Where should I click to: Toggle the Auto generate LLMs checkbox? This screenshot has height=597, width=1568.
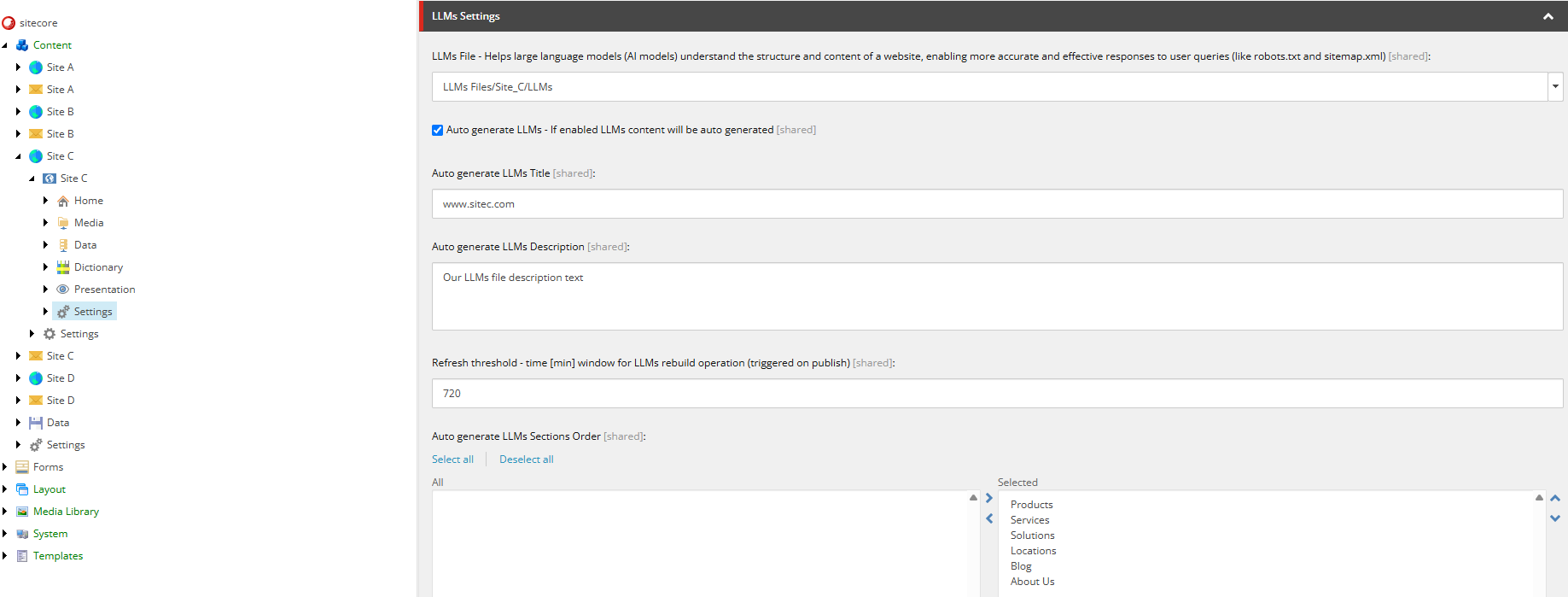coord(438,130)
